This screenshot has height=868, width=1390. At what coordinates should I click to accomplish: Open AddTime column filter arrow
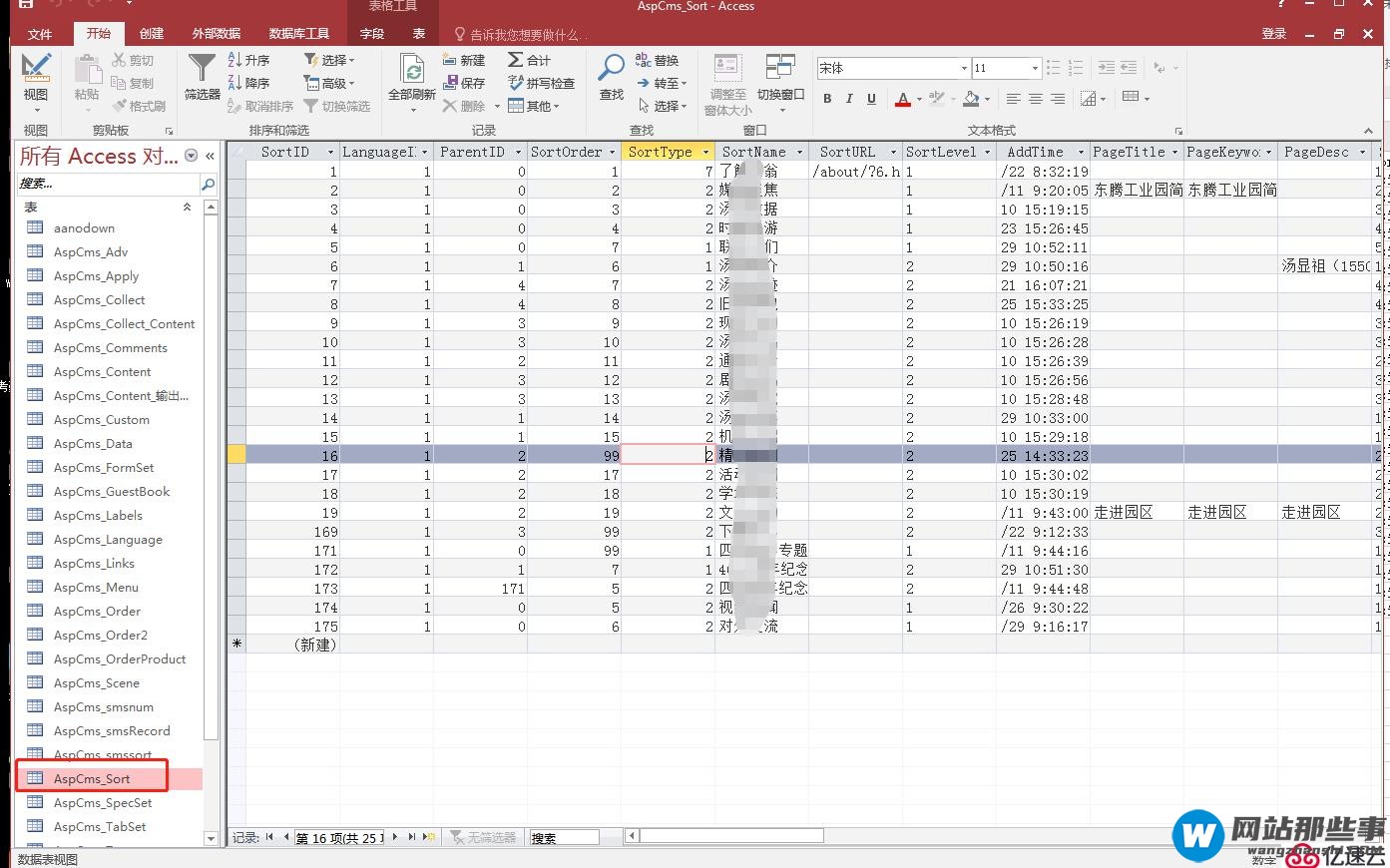pos(1081,152)
